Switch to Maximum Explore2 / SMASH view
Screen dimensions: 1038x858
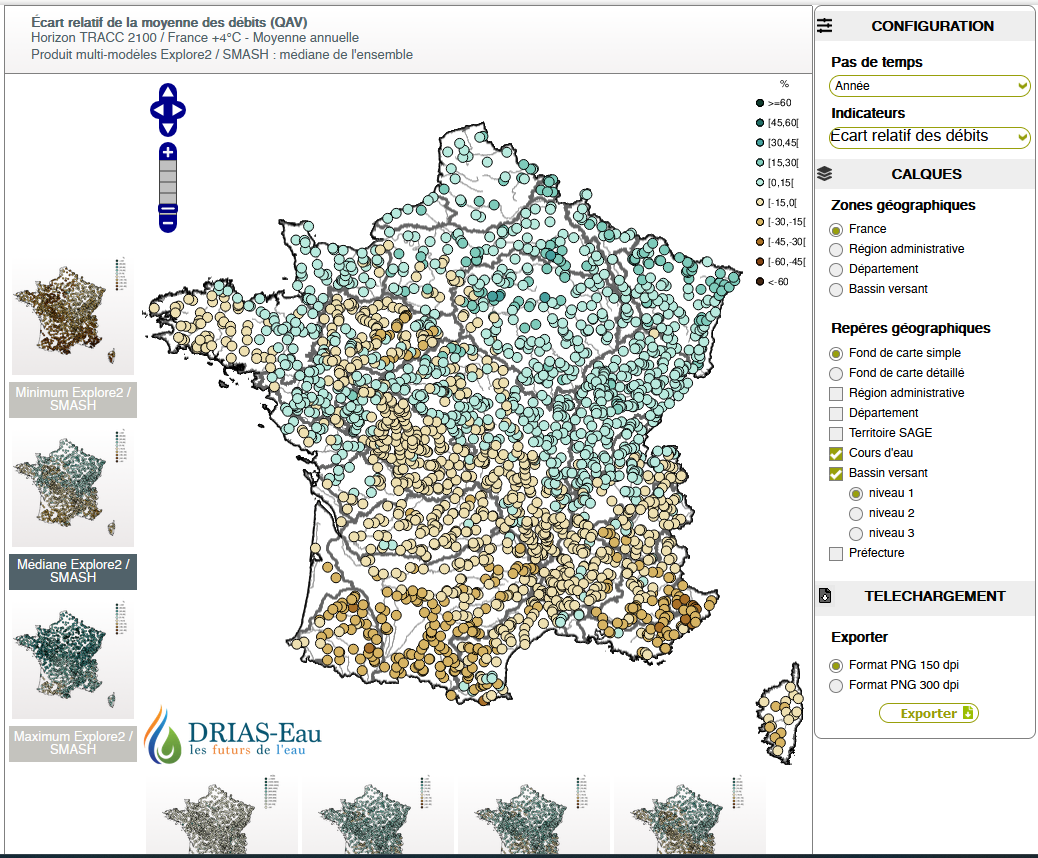pos(73,743)
